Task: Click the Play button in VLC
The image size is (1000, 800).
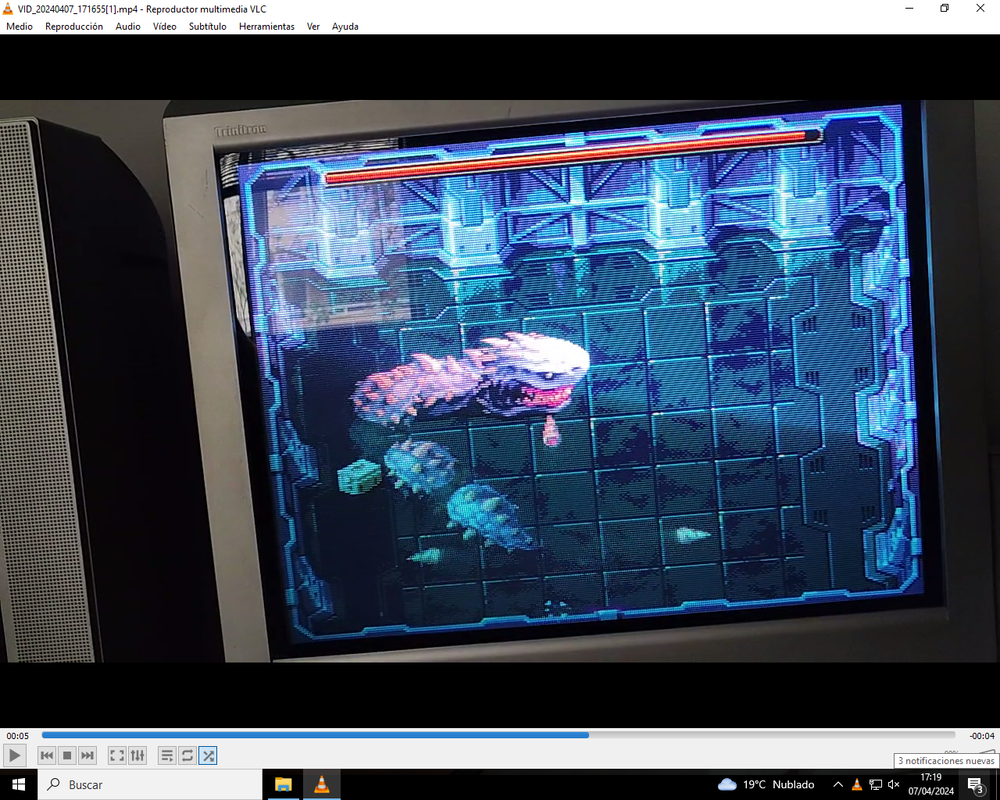Action: click(x=14, y=756)
